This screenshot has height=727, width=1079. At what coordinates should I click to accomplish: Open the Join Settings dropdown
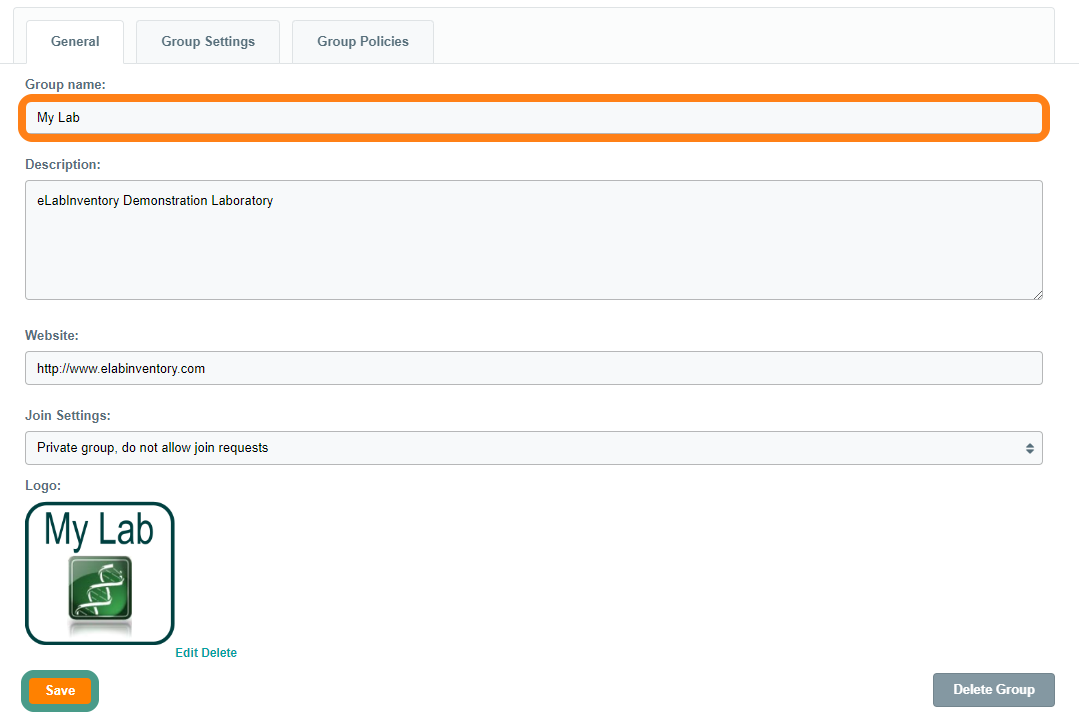(533, 448)
